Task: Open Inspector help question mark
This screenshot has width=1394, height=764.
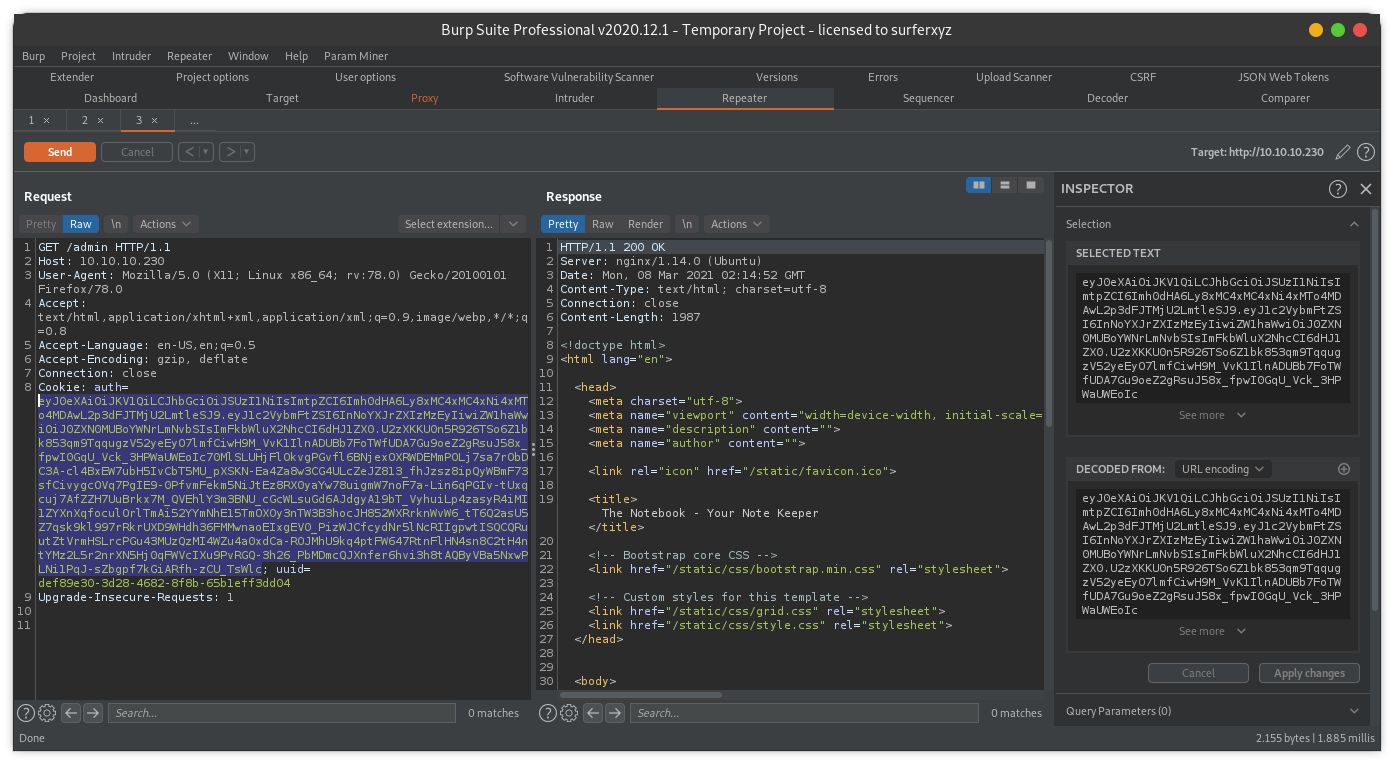Action: (x=1338, y=188)
